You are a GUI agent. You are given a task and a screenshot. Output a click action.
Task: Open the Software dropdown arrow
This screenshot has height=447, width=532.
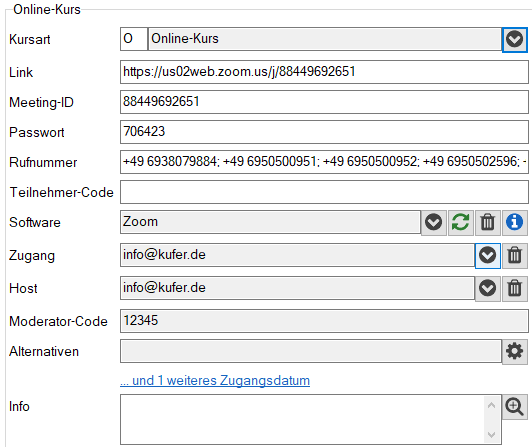click(x=433, y=223)
